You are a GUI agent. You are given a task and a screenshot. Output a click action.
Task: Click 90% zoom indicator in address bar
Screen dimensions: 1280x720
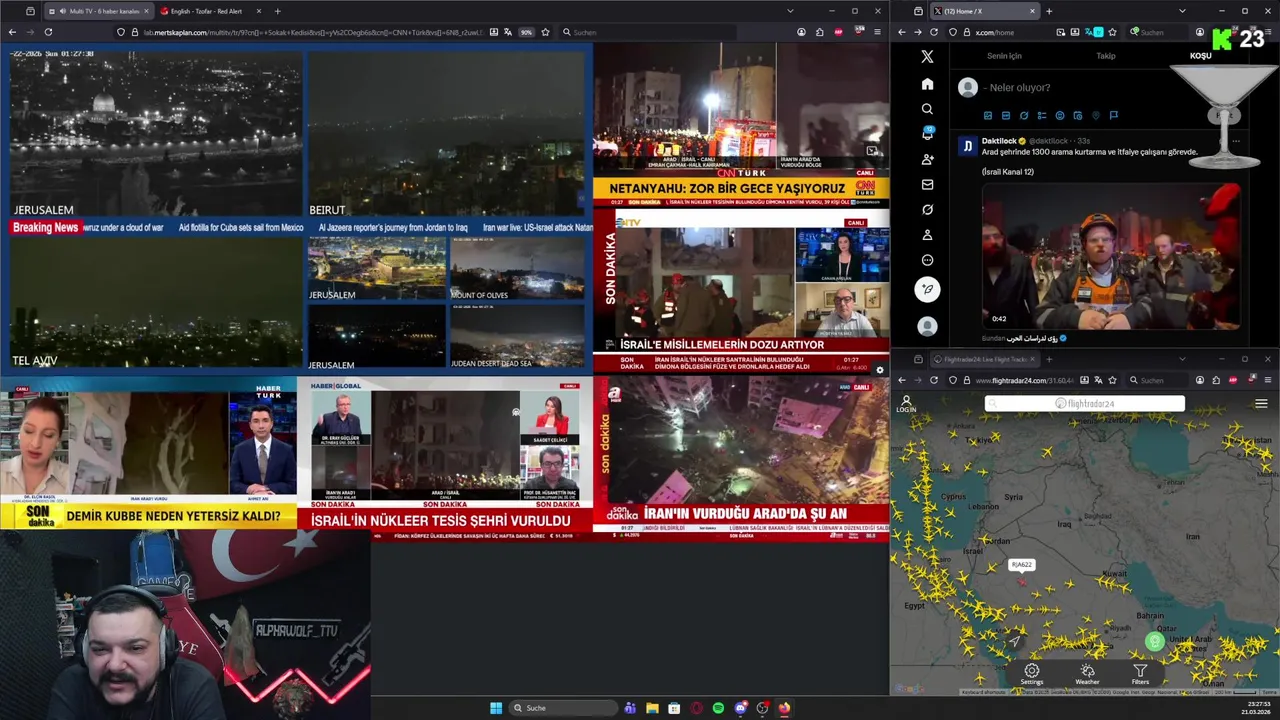point(526,32)
